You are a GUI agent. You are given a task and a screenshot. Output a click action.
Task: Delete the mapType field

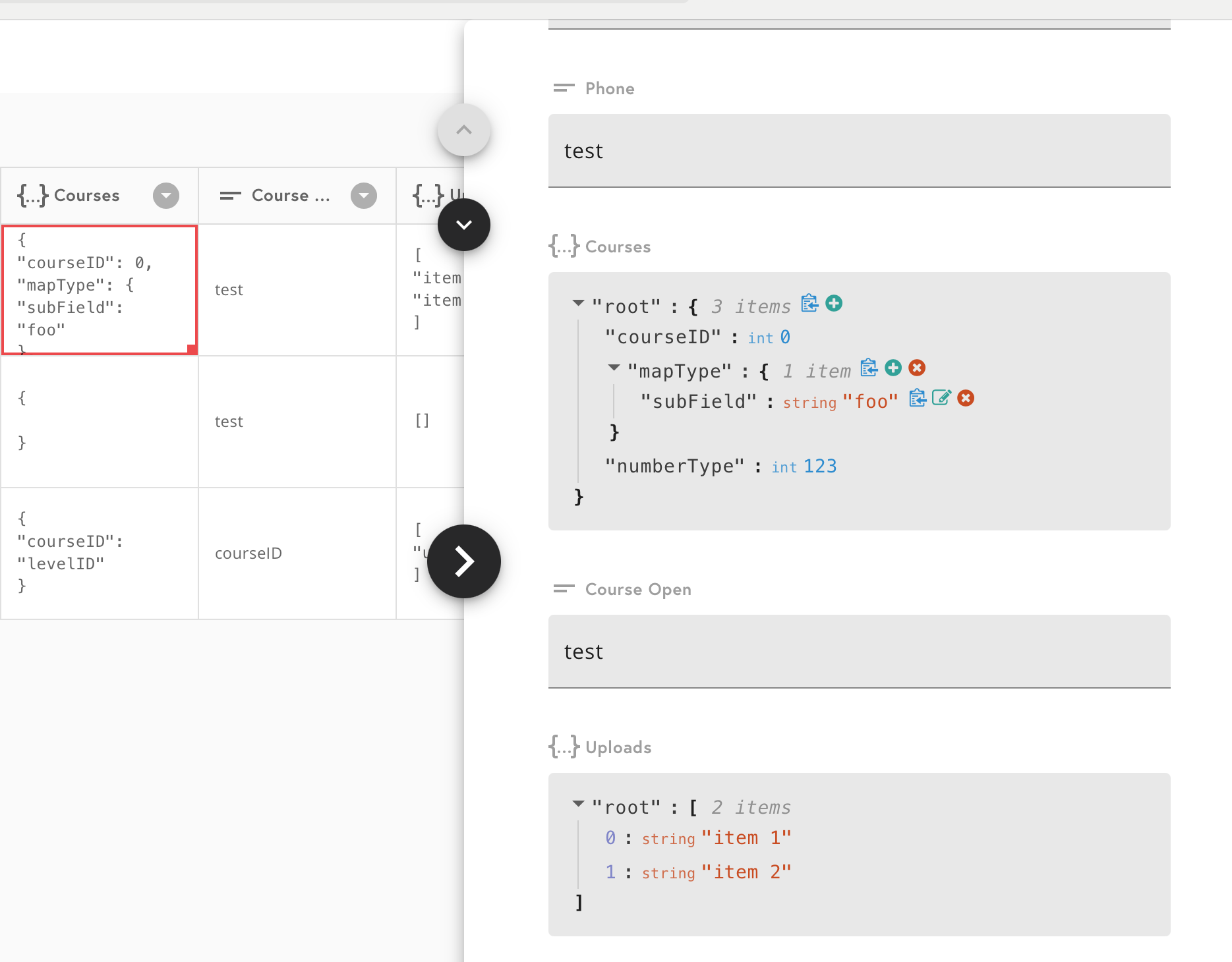(916, 368)
